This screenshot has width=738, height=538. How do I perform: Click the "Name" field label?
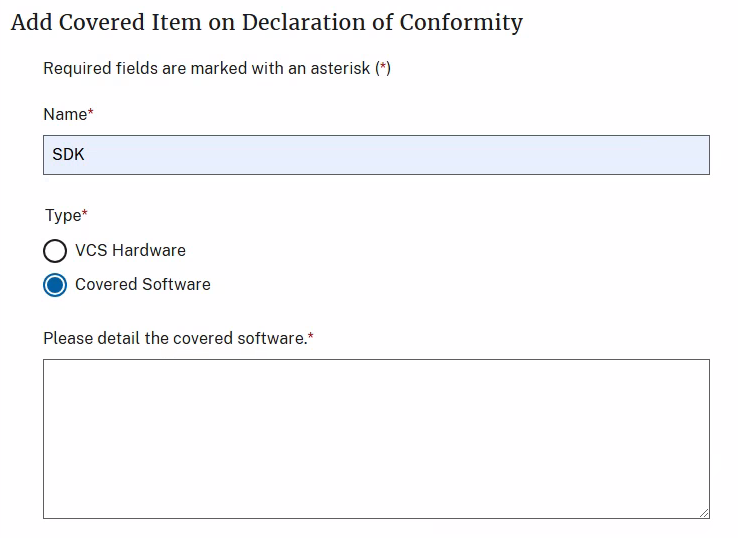coord(65,115)
